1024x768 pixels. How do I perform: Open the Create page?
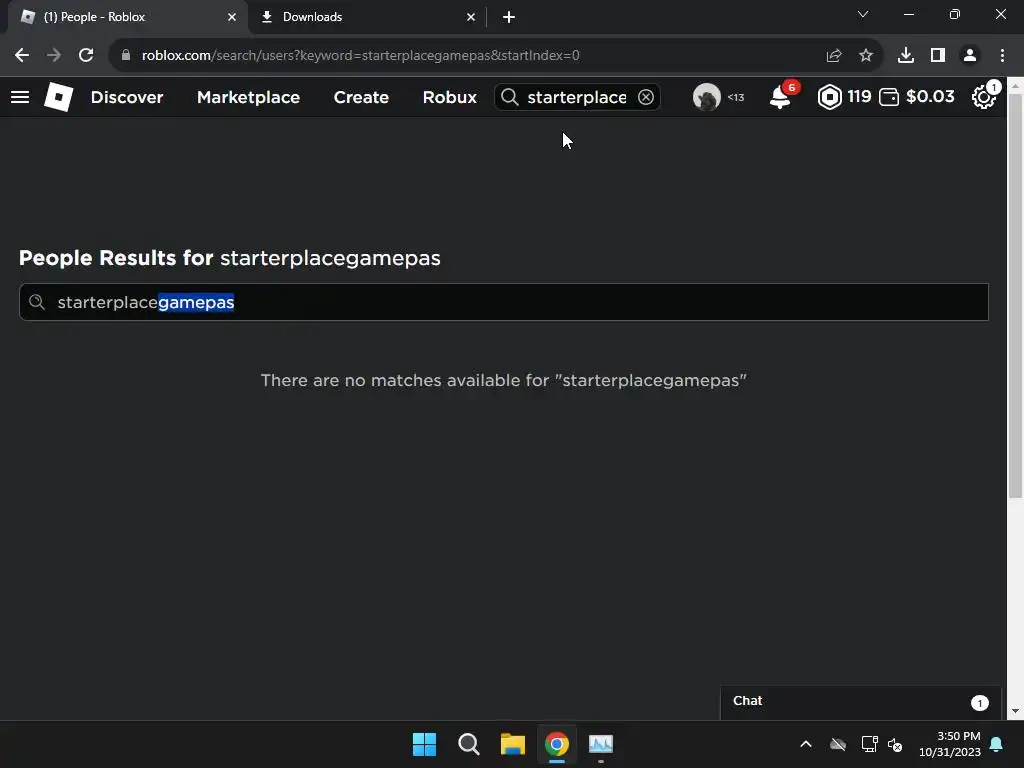361,97
